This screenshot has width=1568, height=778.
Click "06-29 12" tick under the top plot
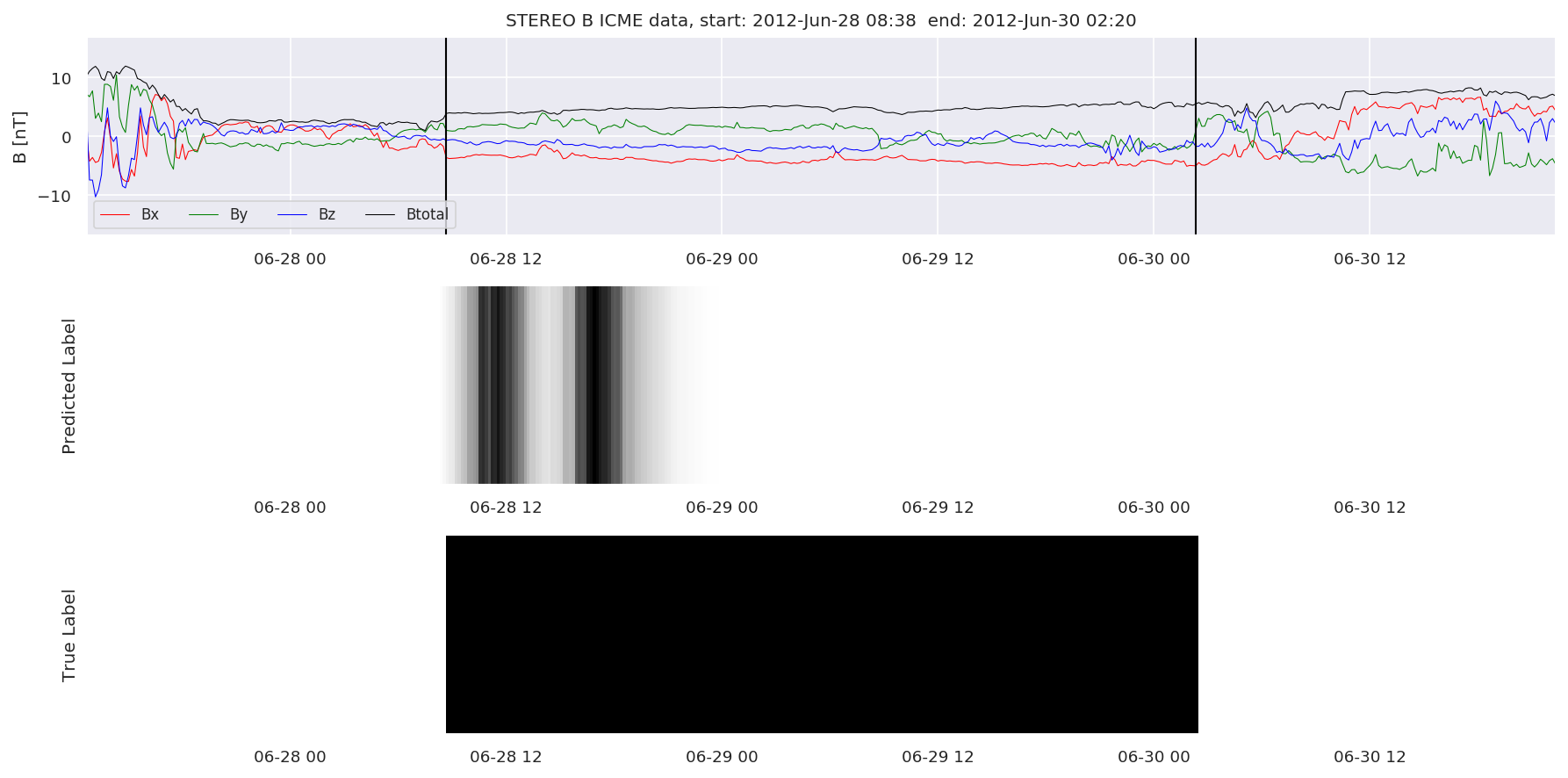click(938, 259)
